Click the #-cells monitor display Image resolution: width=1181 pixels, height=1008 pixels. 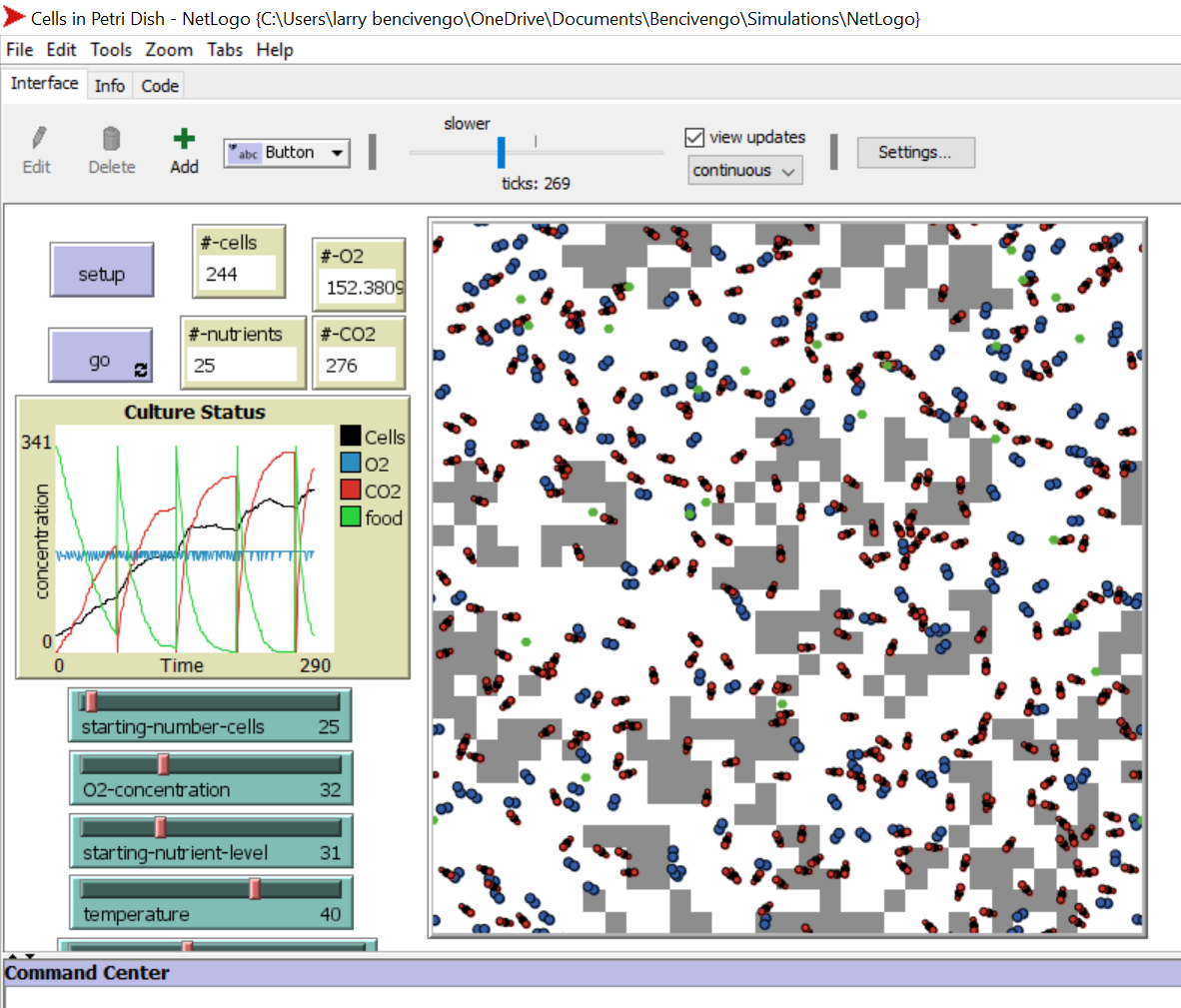(x=238, y=271)
